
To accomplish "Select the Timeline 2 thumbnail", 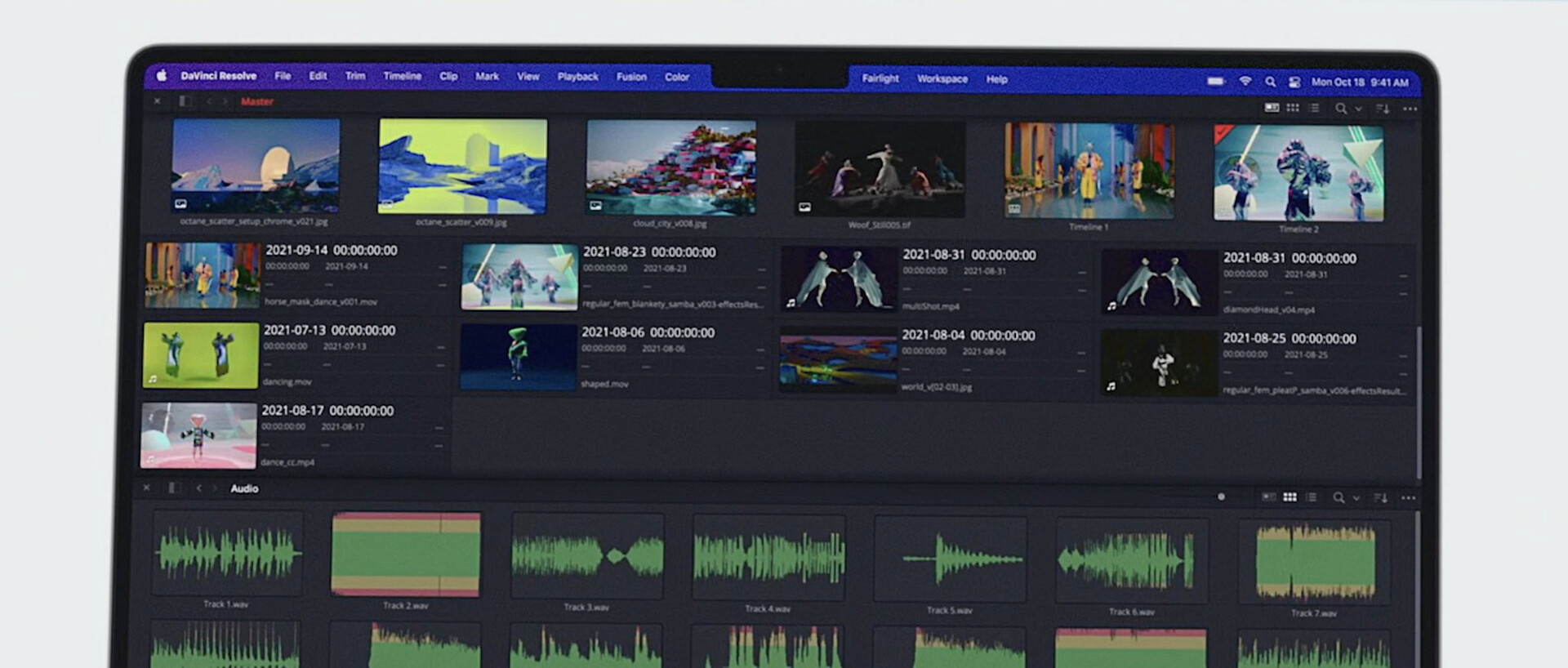I will point(1298,172).
